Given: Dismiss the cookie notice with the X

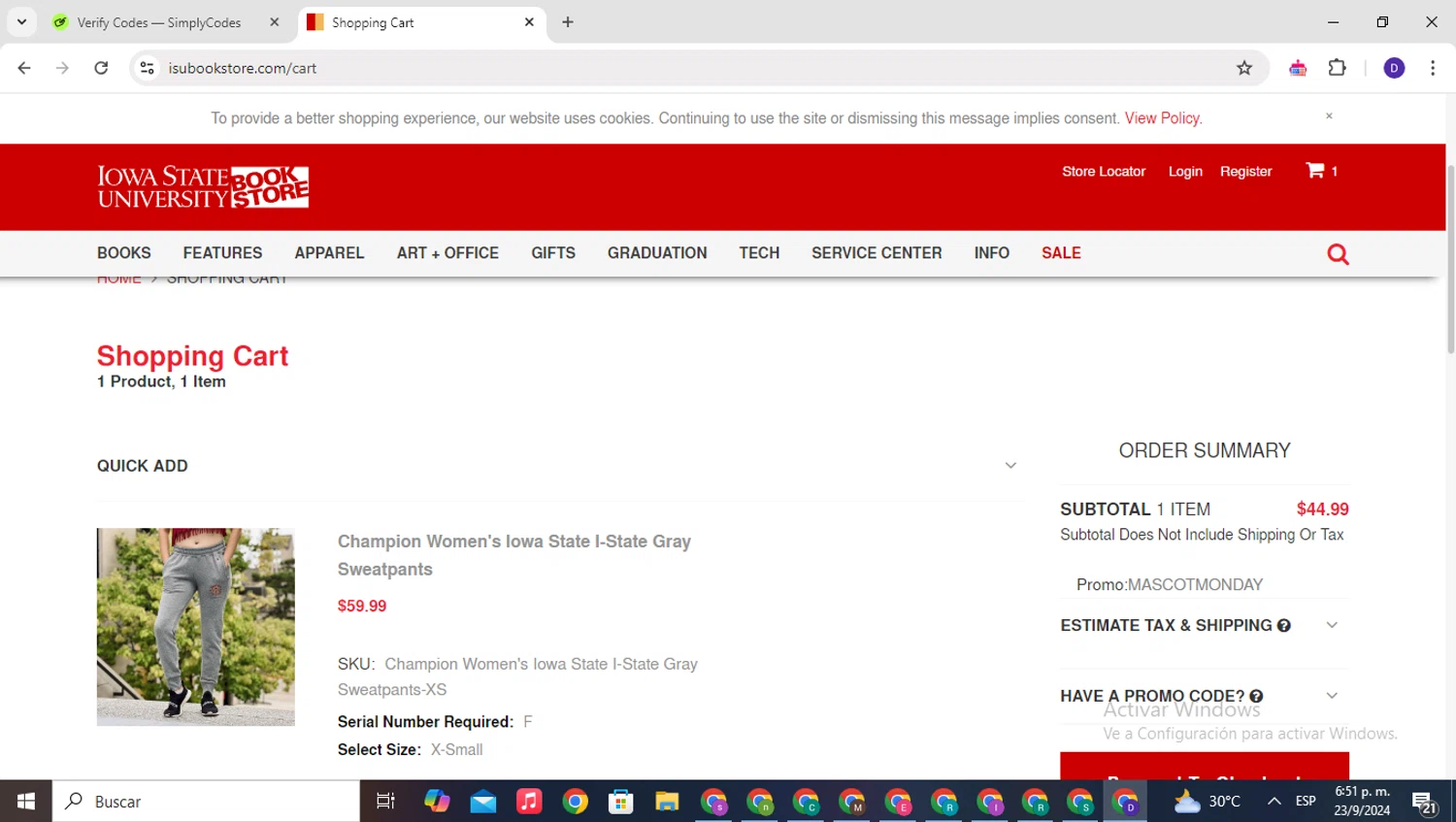Looking at the screenshot, I should tap(1329, 115).
